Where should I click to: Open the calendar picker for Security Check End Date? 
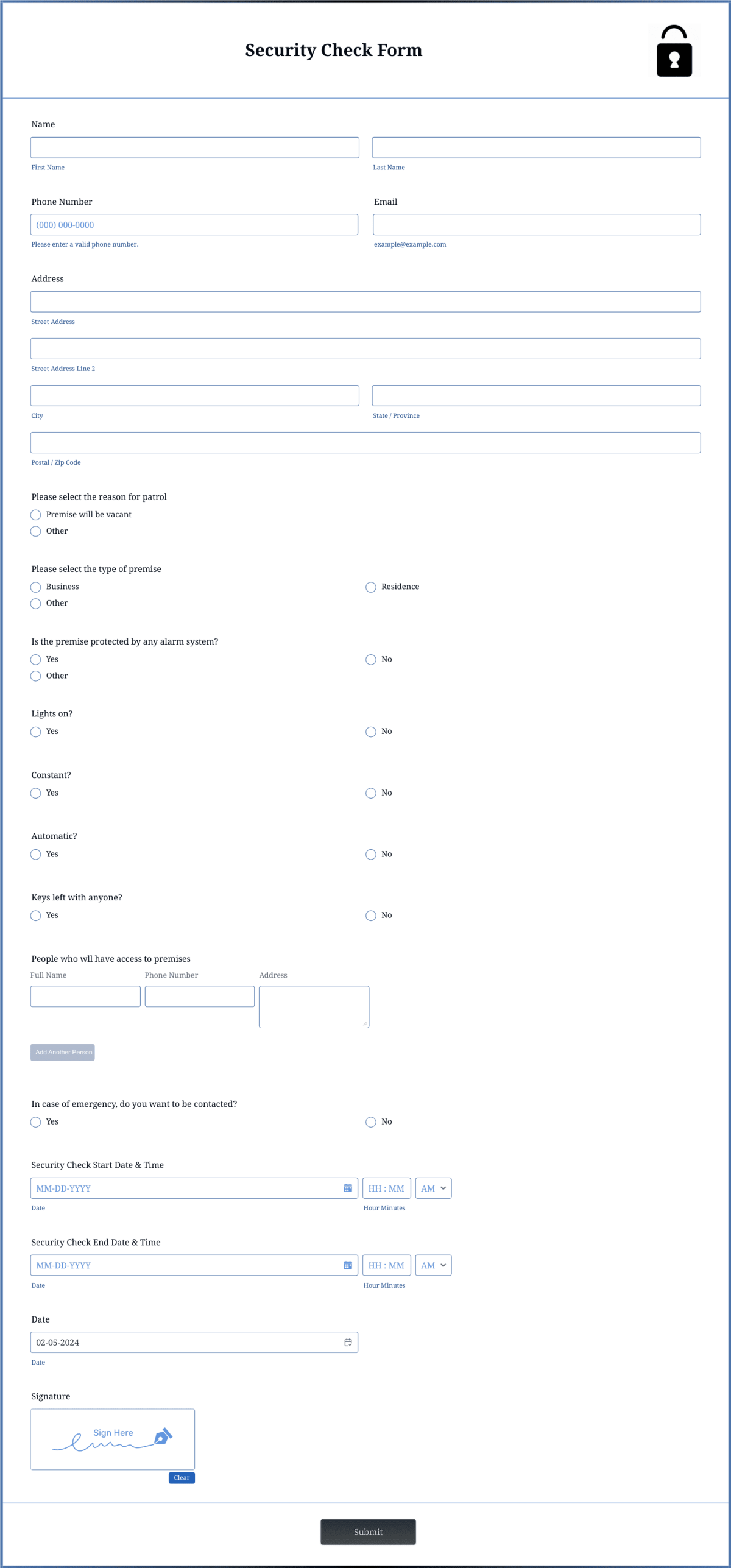click(347, 1265)
